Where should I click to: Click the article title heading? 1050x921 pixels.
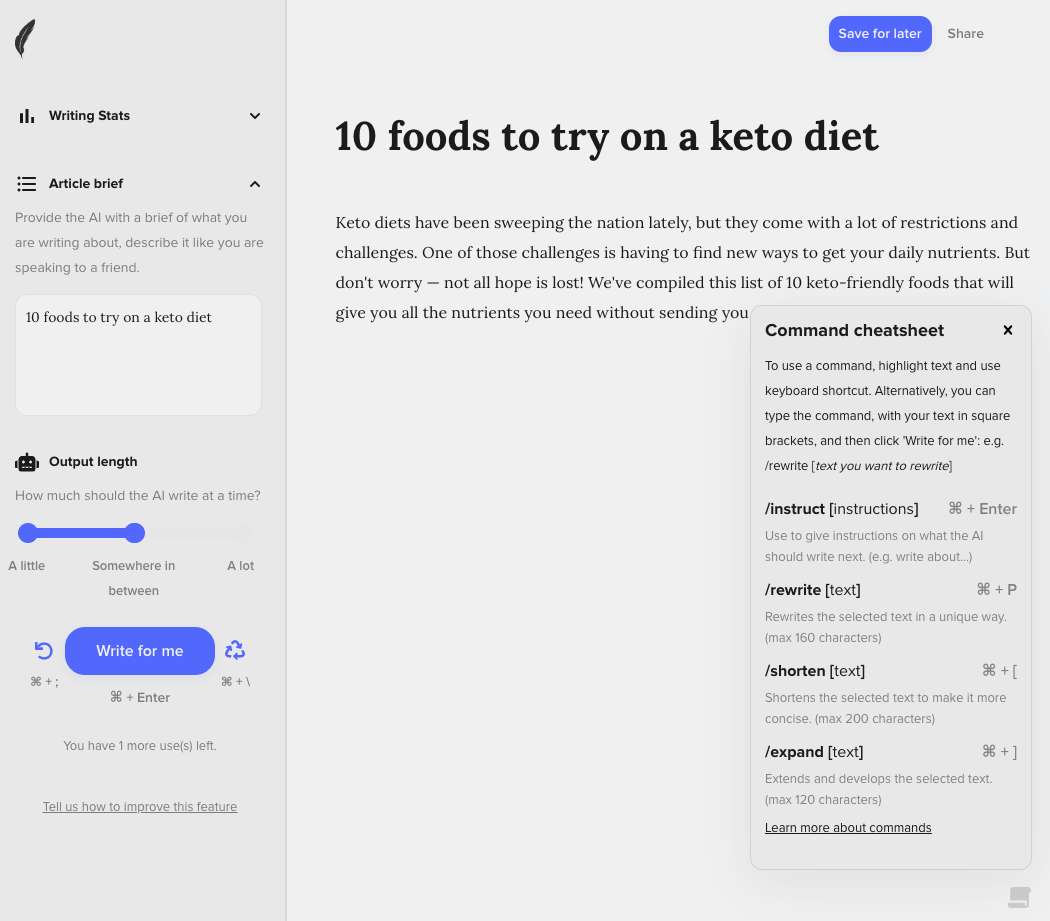point(606,137)
